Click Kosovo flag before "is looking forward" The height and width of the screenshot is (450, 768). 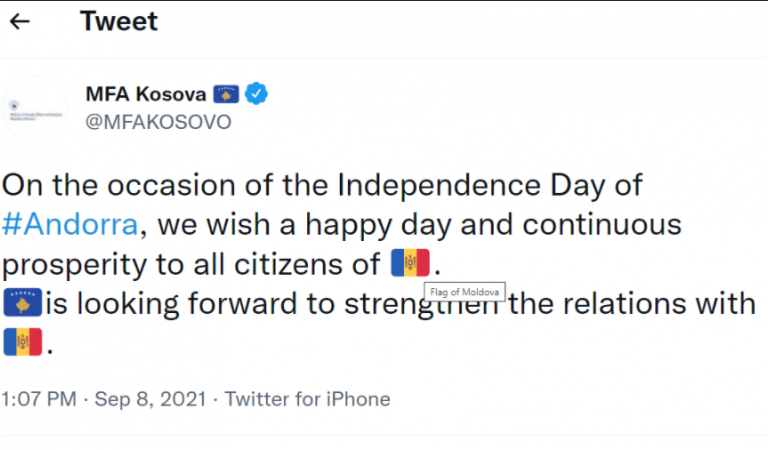pyautogui.click(x=22, y=302)
